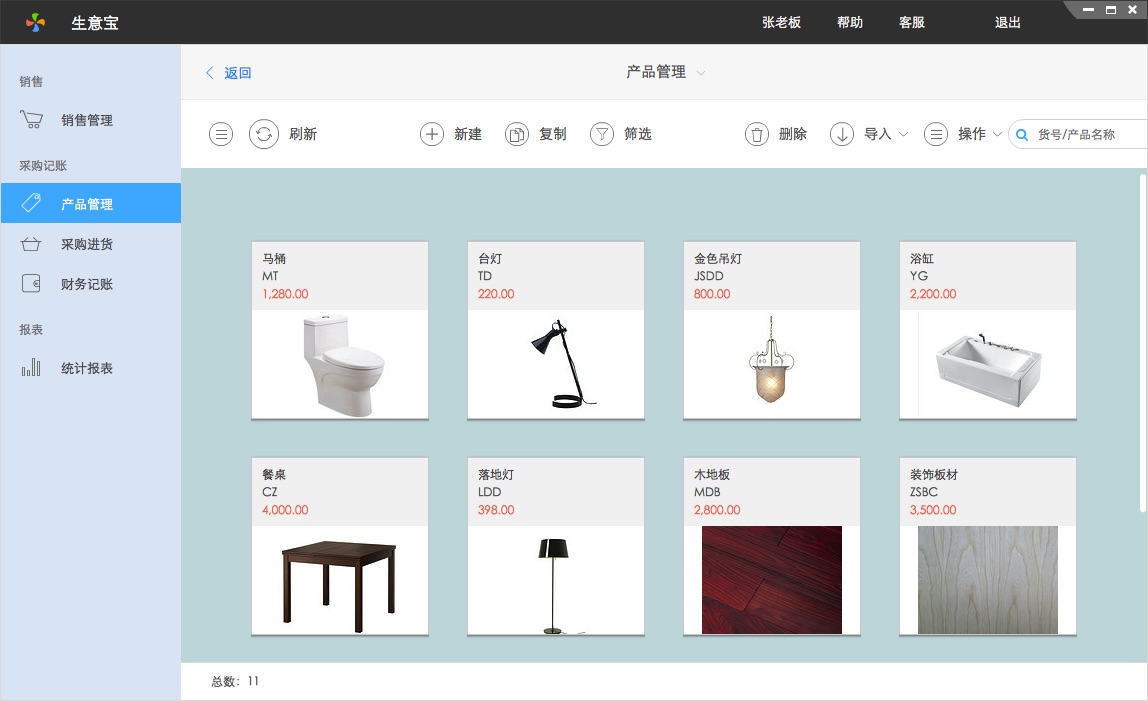1148x701 pixels.
Task: Click the delete trash can icon
Action: click(x=757, y=134)
